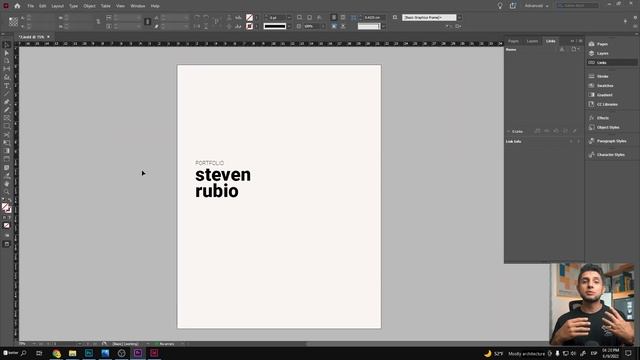Open the File menu

(x=31, y=6)
